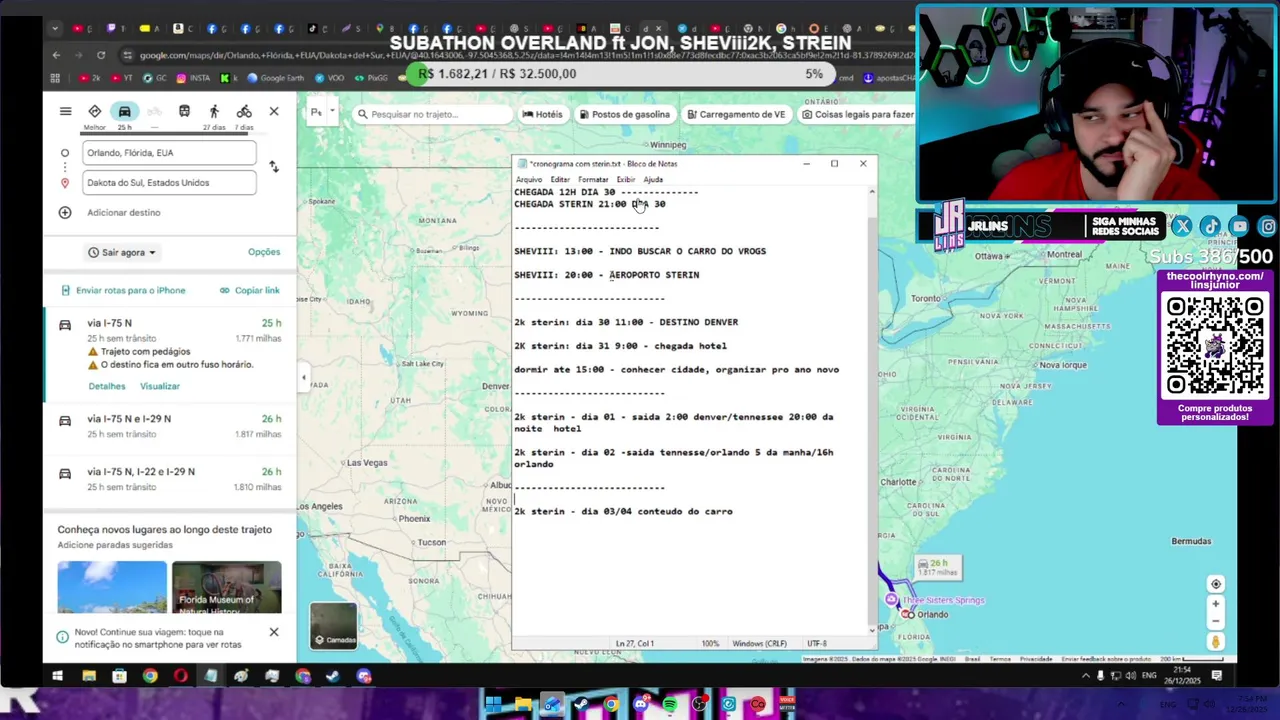
Task: Open Exibir menu in Notepad
Action: click(626, 179)
